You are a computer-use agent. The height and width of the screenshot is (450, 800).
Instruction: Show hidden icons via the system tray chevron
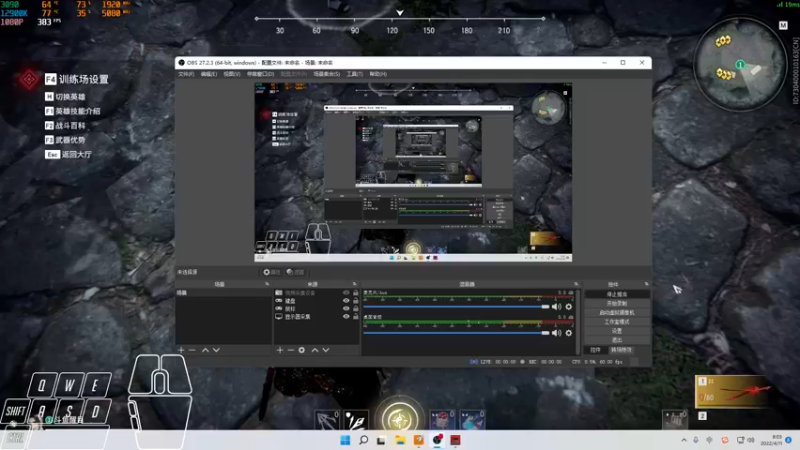(x=684, y=440)
